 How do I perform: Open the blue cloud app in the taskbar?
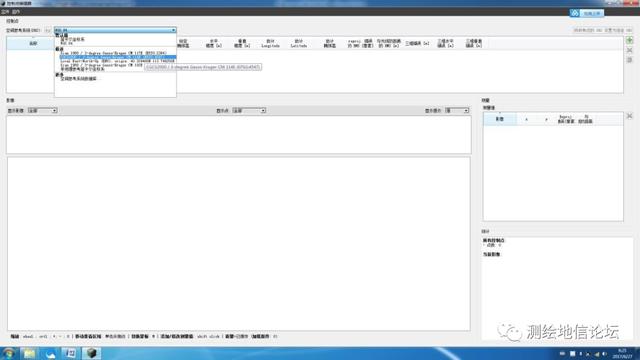pyautogui.click(x=50, y=353)
